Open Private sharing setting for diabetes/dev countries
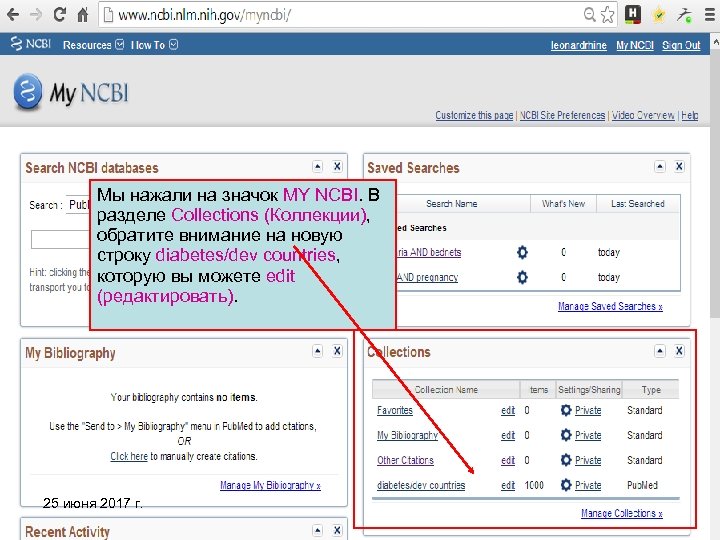720x540 pixels. [588, 485]
